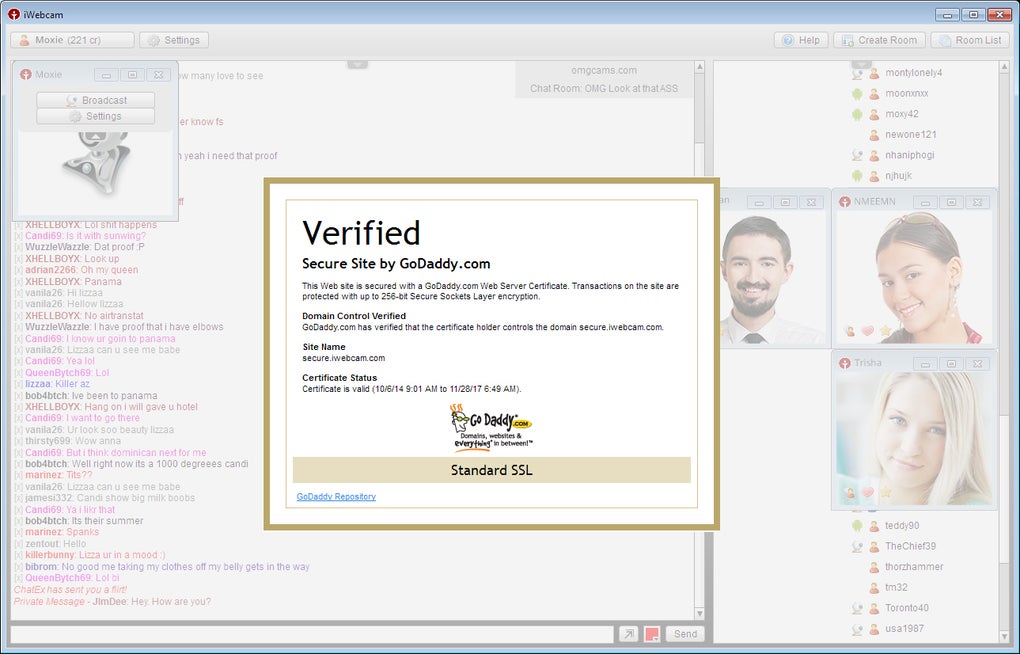This screenshot has height=654, width=1020.
Task: Open the Room List
Action: pos(970,40)
